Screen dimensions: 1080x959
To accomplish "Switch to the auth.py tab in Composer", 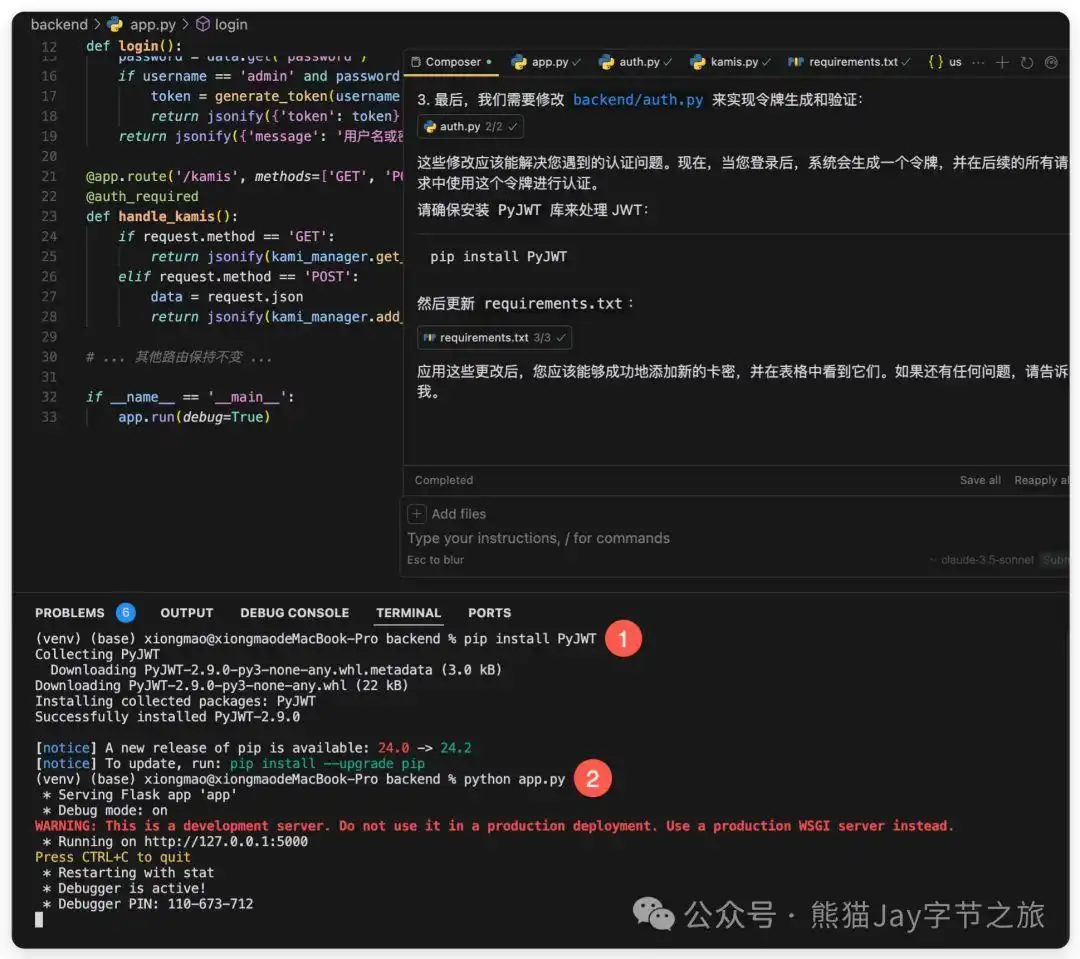I will [636, 62].
